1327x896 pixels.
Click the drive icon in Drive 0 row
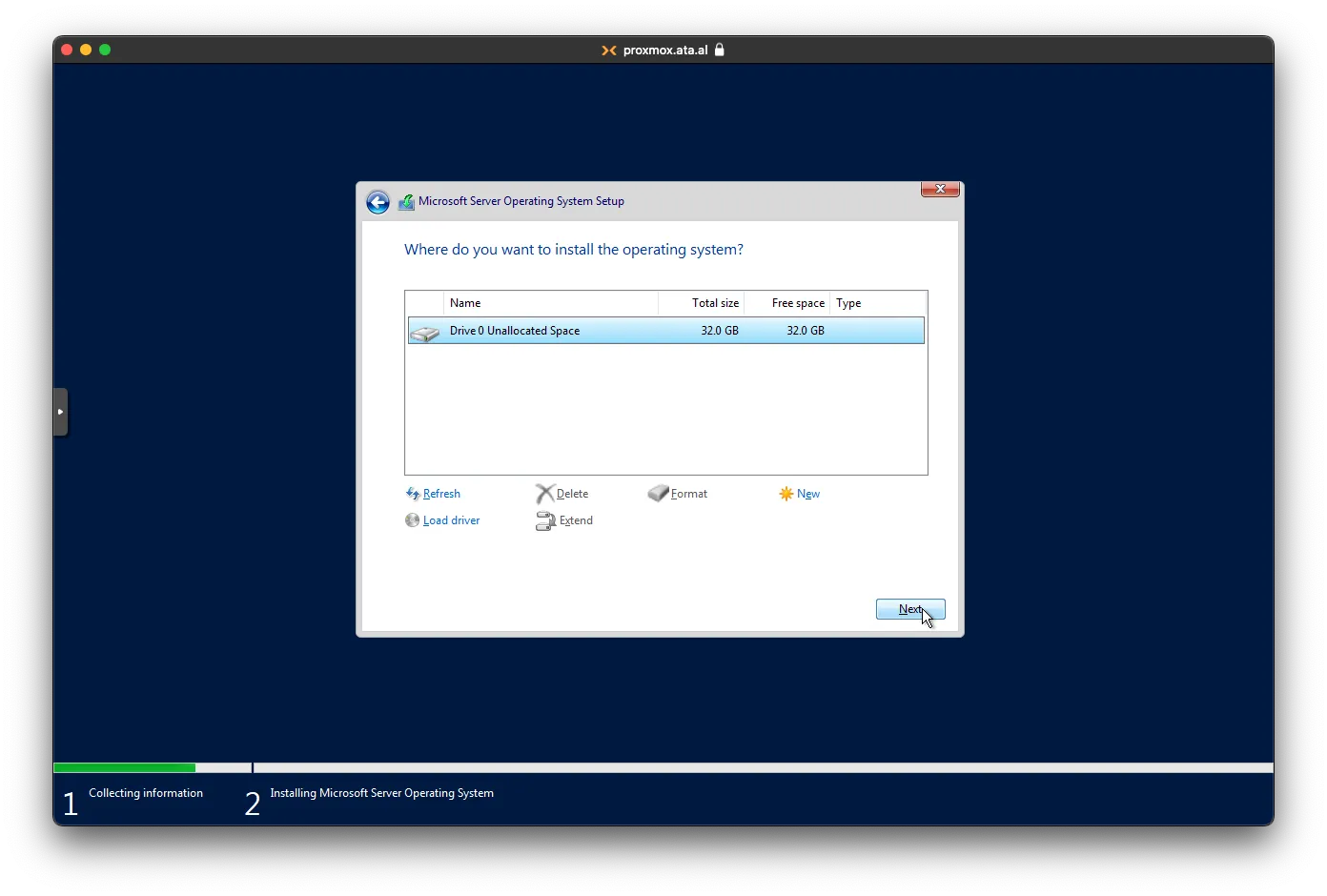click(424, 333)
